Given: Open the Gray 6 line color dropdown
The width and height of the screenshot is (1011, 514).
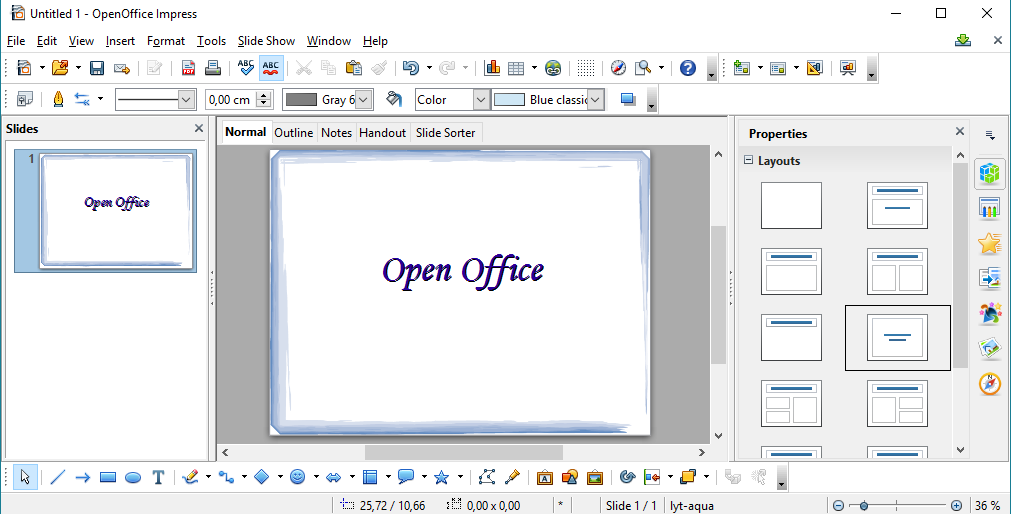Looking at the screenshot, I should [364, 99].
